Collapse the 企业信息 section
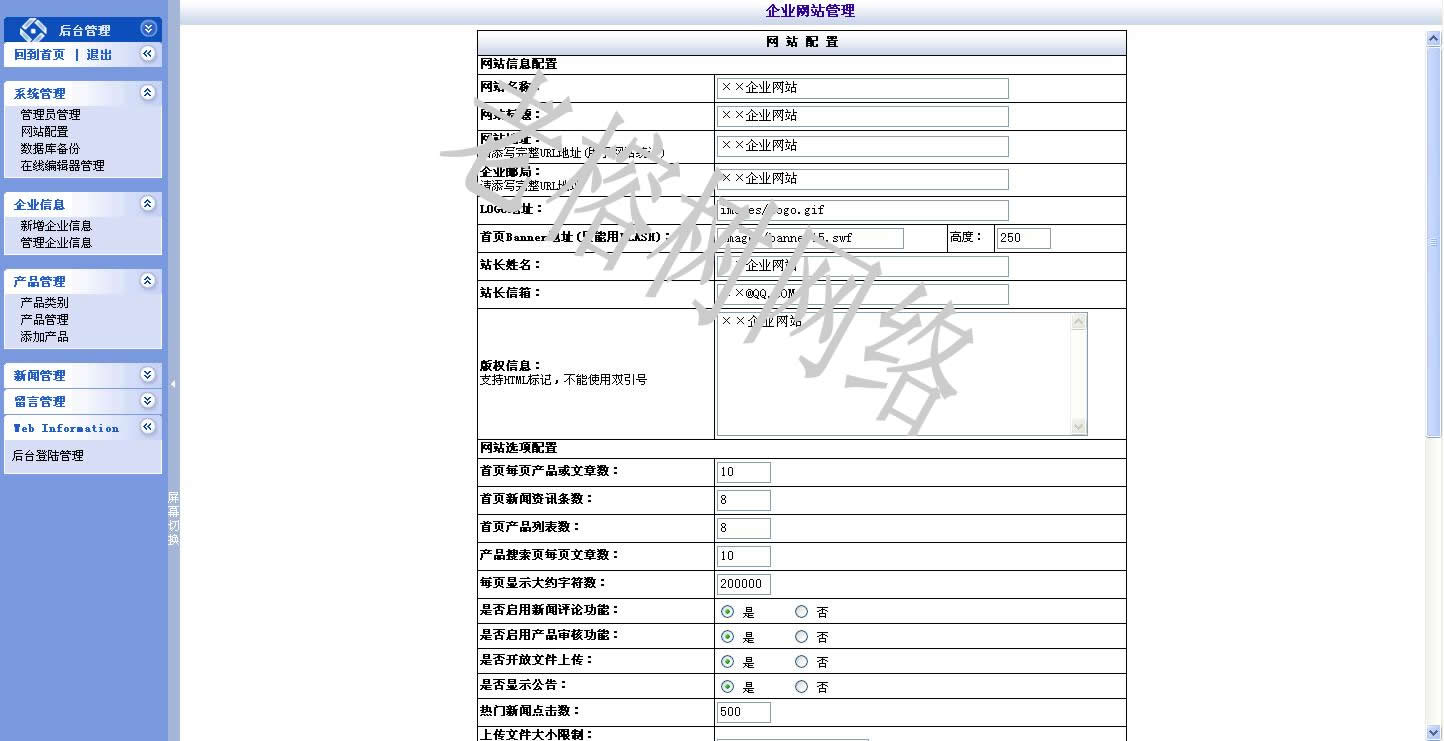 (x=148, y=204)
